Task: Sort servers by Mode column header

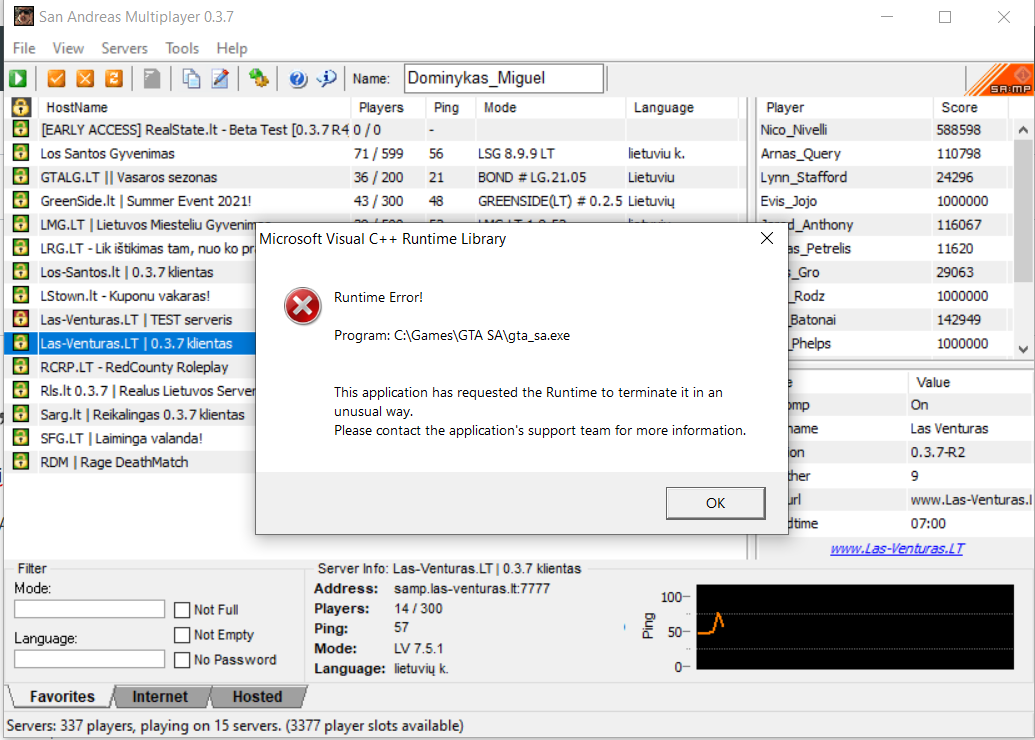Action: point(551,107)
